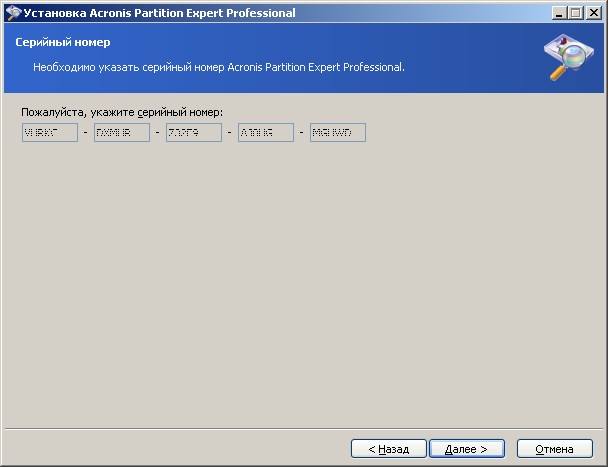Click the bold "Серийный номер" header title

point(63,43)
